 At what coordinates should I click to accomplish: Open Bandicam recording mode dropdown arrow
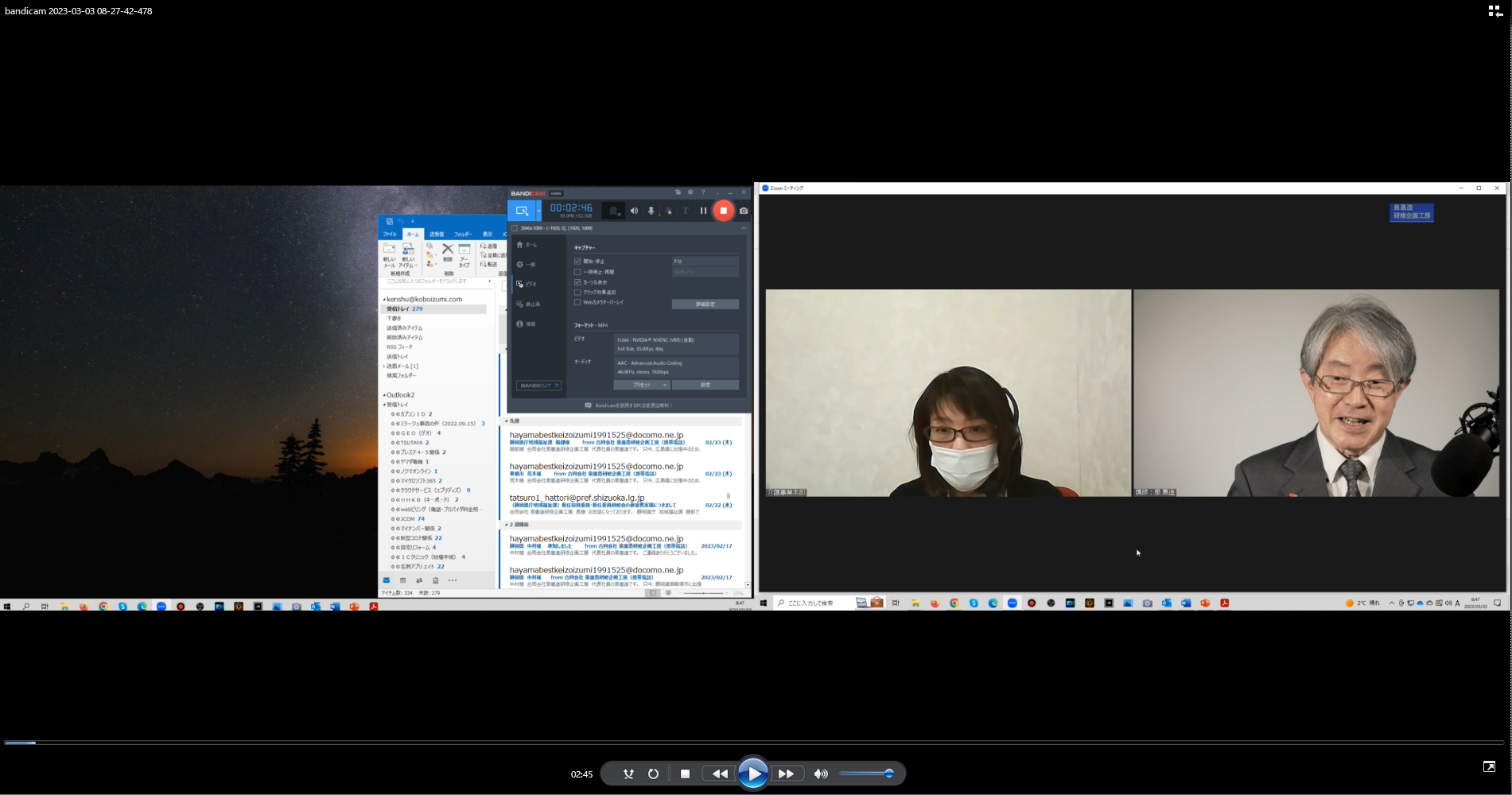(539, 211)
